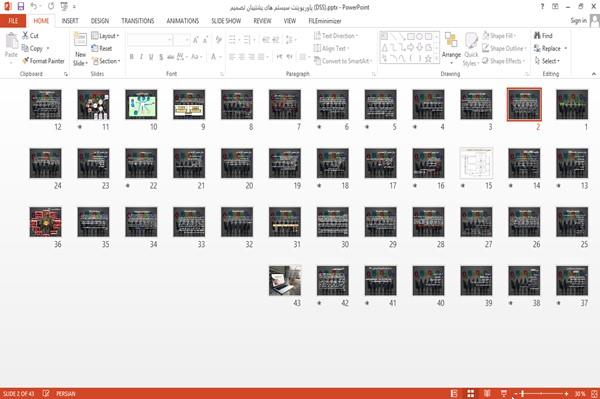The image size is (600, 399).
Task: Toggle Justify paragraph alignment
Action: [x=261, y=57]
